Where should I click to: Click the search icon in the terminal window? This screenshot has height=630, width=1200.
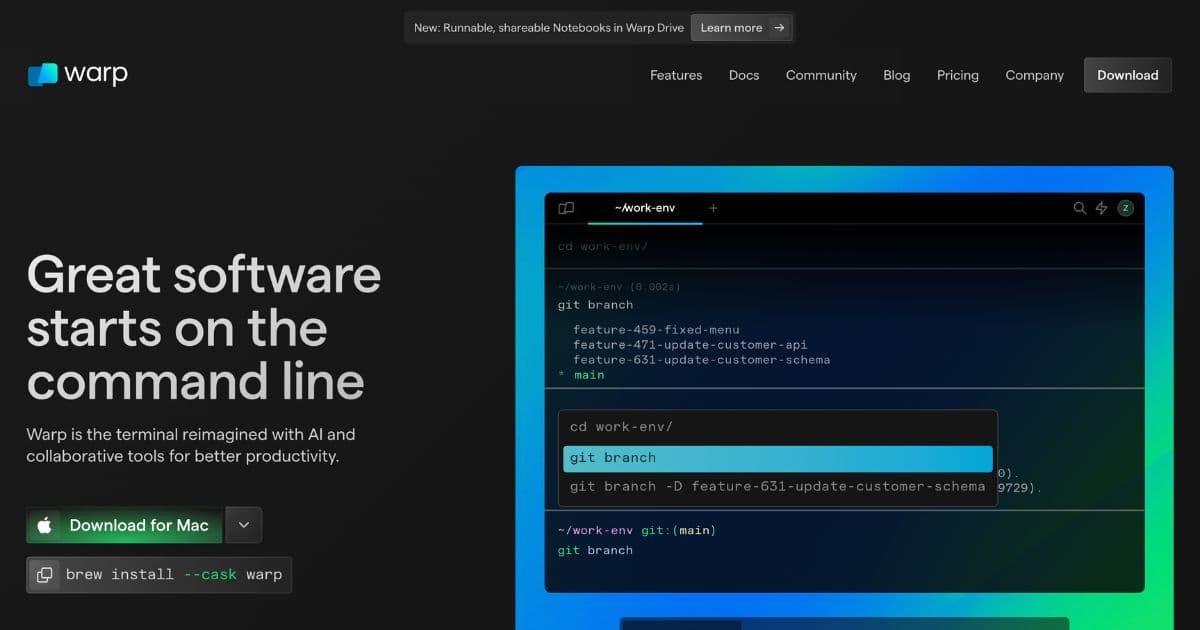[x=1079, y=208]
